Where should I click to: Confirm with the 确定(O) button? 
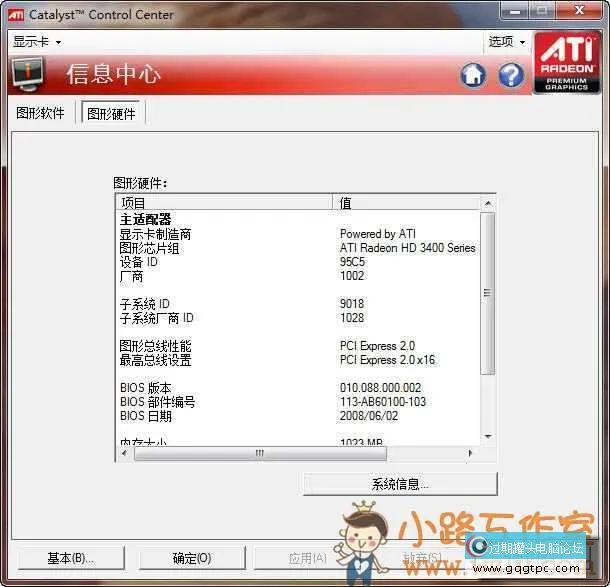(191, 558)
